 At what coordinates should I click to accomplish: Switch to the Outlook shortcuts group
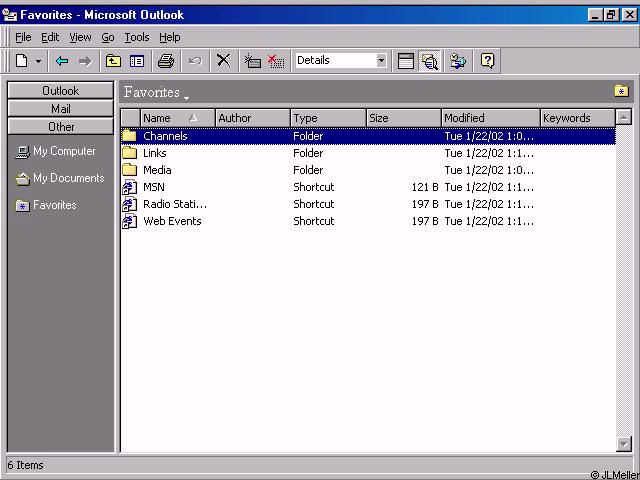coord(60,90)
